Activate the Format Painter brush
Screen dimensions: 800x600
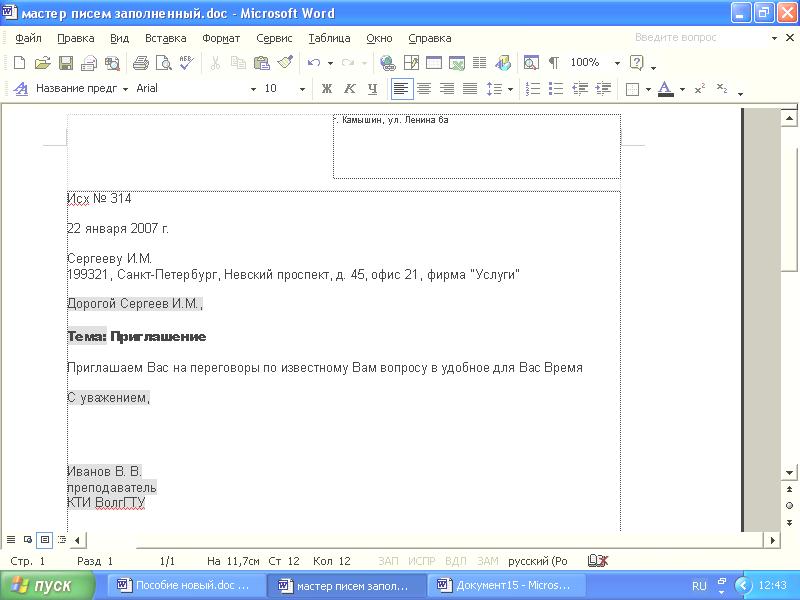[x=285, y=63]
